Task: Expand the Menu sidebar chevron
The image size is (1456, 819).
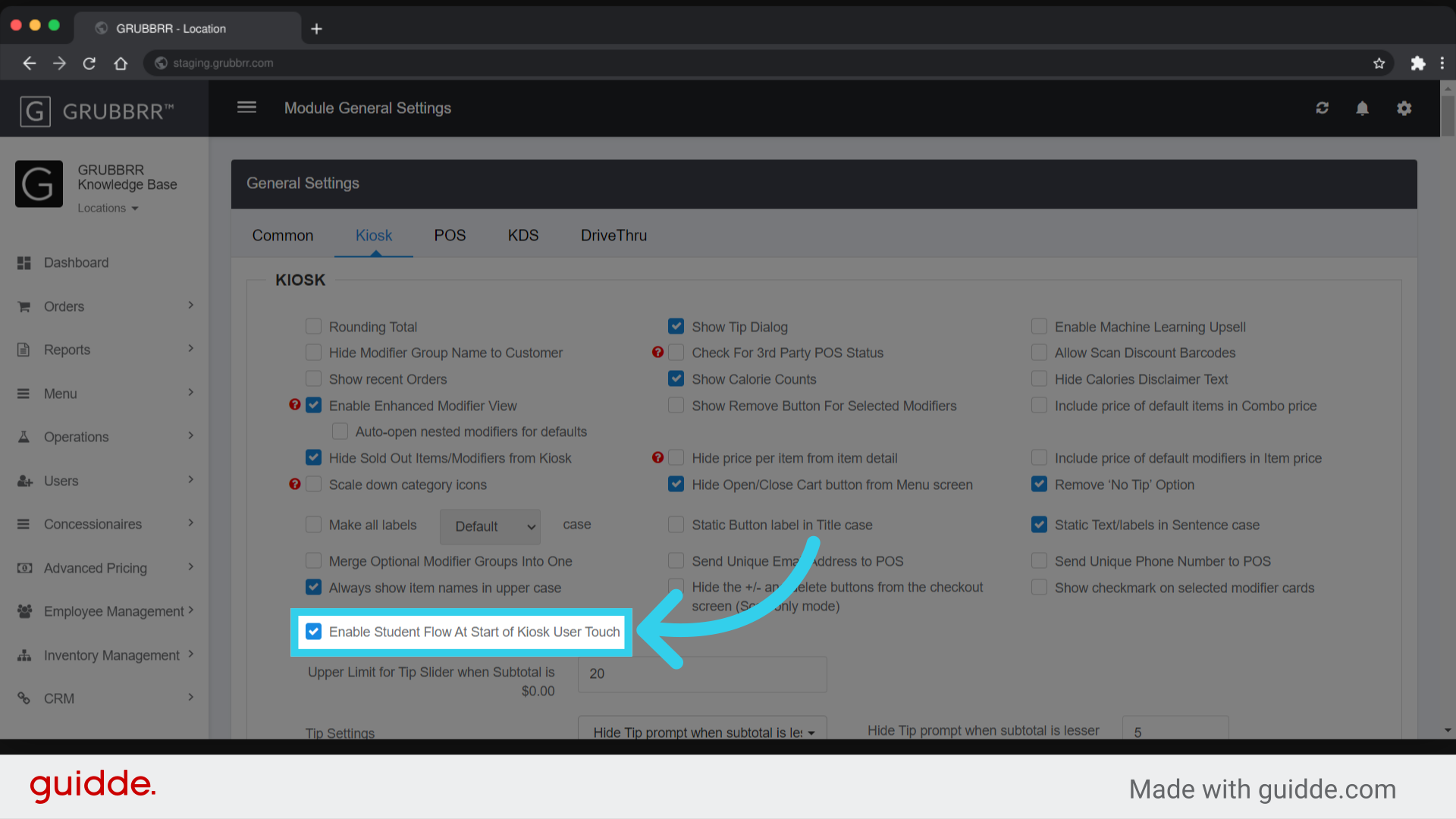Action: click(190, 392)
